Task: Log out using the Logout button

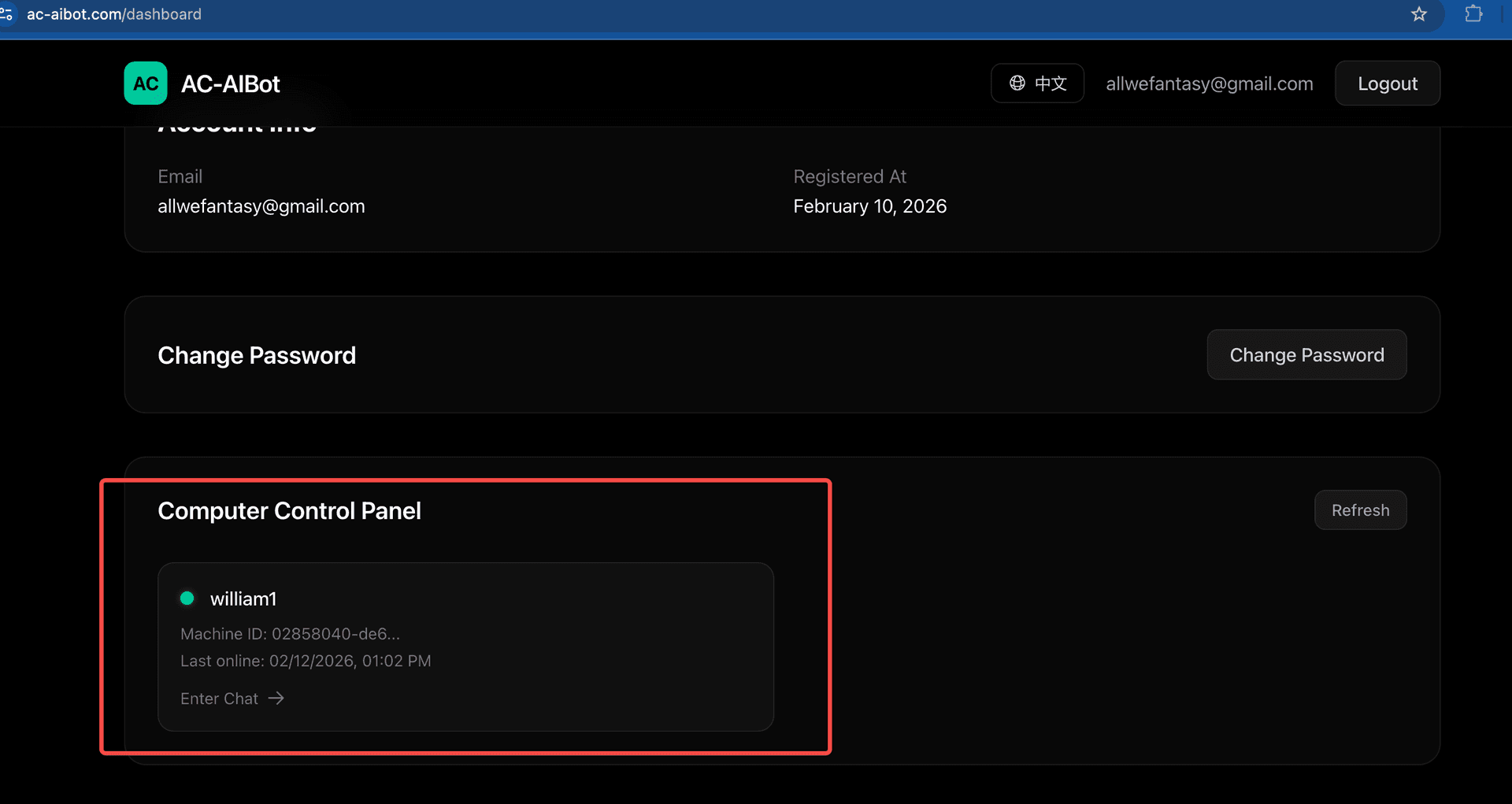Action: point(1387,83)
